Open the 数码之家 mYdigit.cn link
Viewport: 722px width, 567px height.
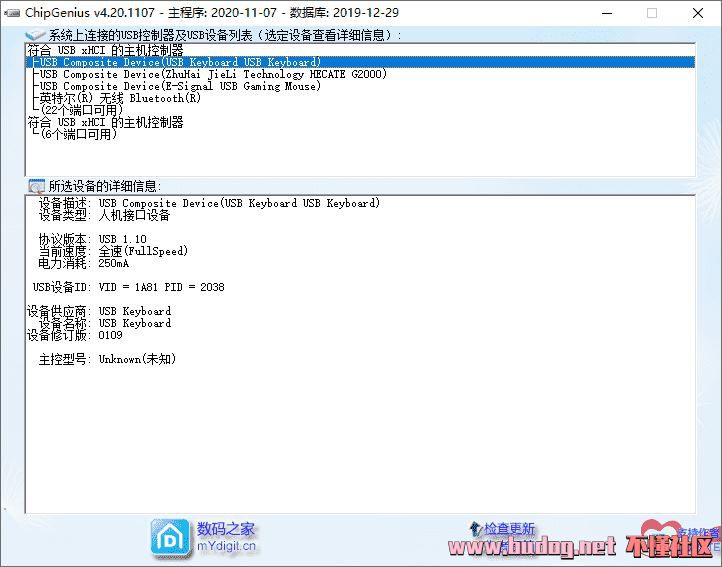coord(226,537)
